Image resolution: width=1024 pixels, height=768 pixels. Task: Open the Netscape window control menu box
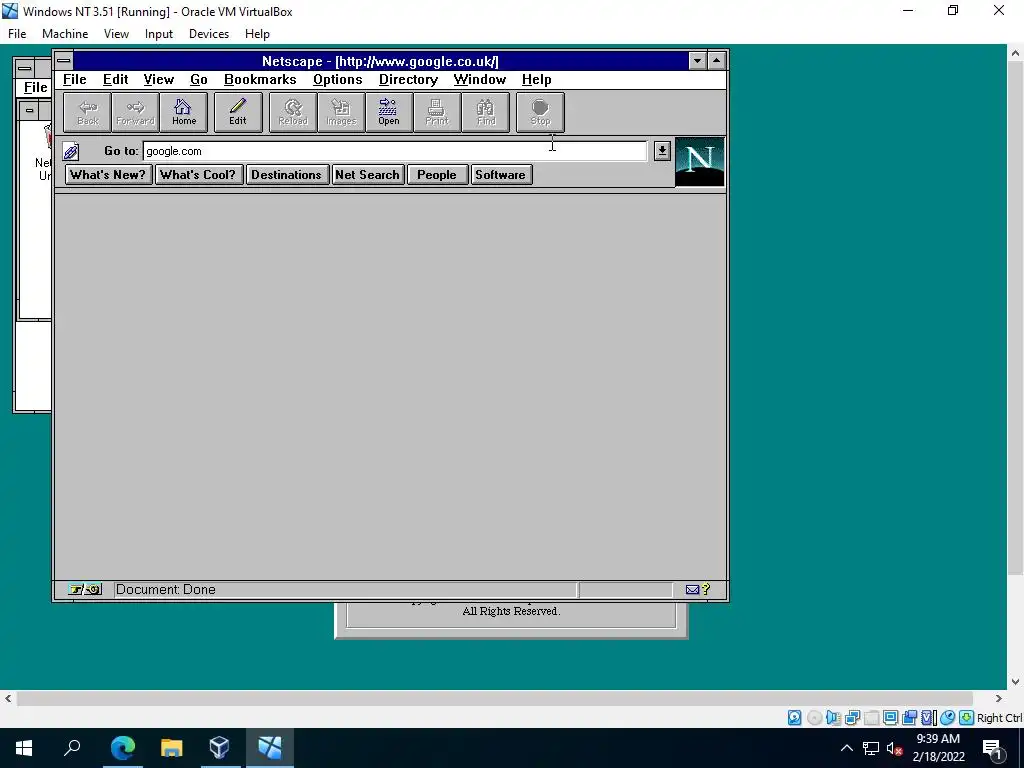pos(63,61)
